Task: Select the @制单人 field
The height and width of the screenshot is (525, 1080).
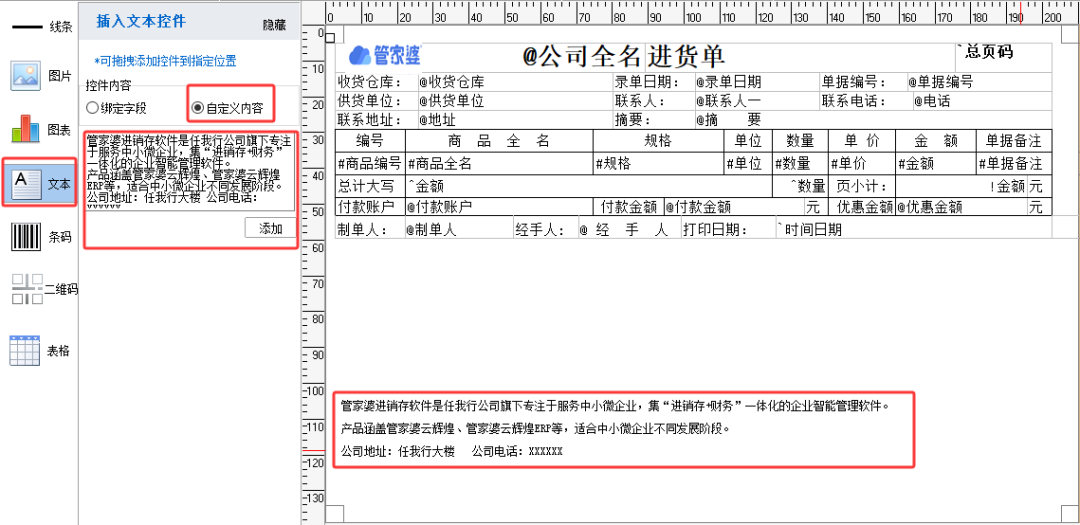Action: pos(431,230)
